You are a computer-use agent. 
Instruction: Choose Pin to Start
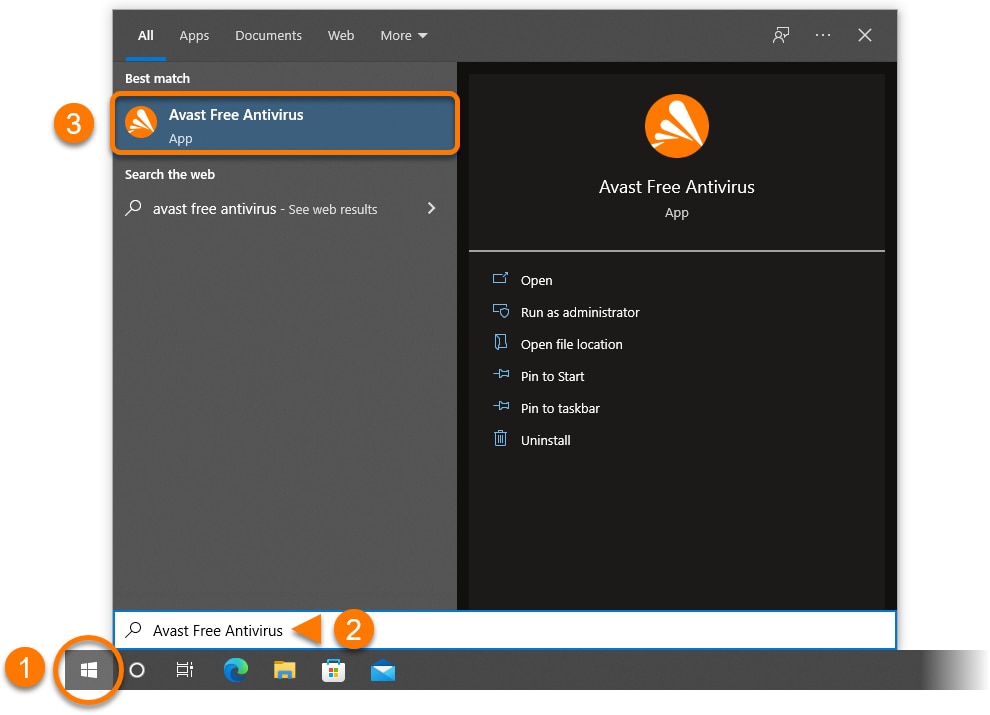(552, 376)
